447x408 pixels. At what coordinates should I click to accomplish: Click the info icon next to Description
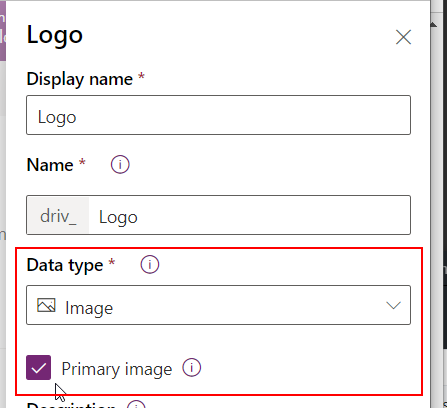136,405
